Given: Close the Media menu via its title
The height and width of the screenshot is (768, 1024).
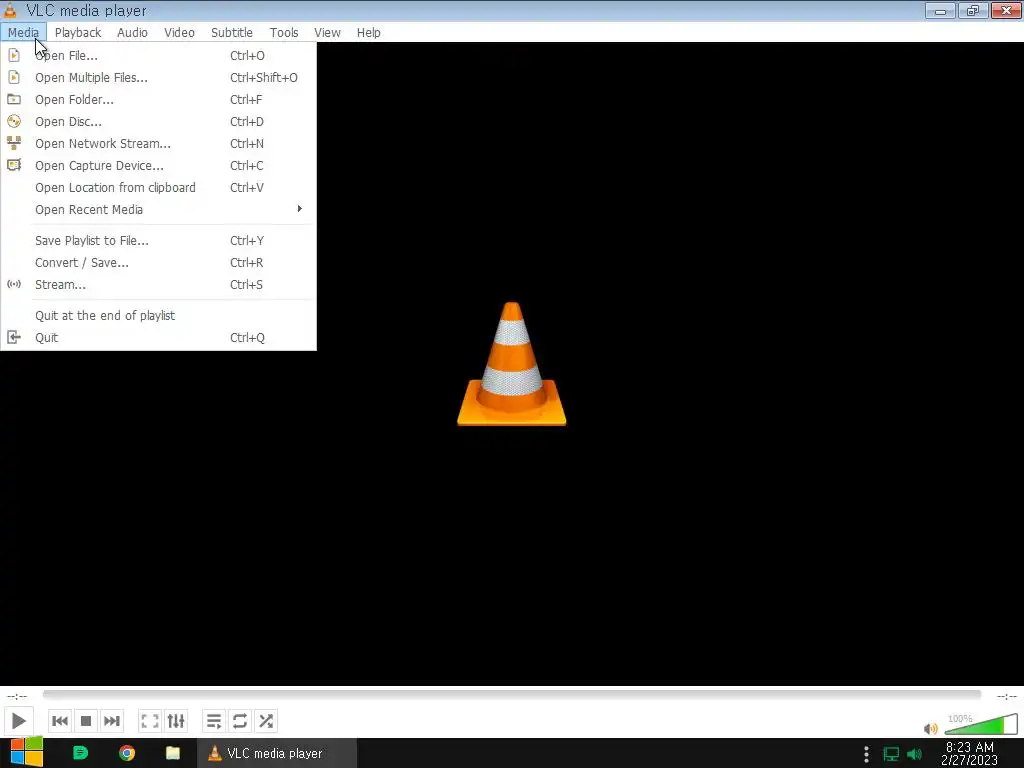Looking at the screenshot, I should [24, 33].
